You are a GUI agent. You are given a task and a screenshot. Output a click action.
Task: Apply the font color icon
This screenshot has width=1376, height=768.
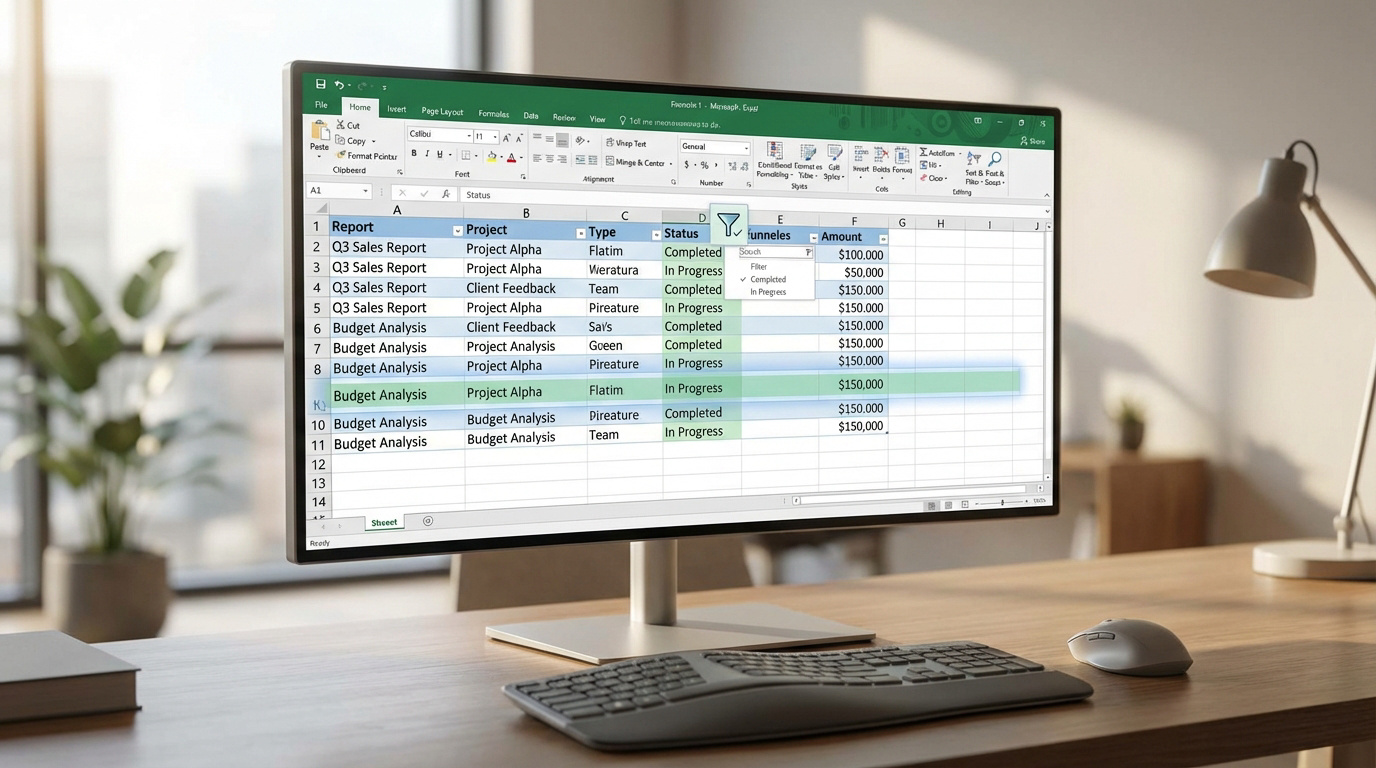(x=512, y=156)
